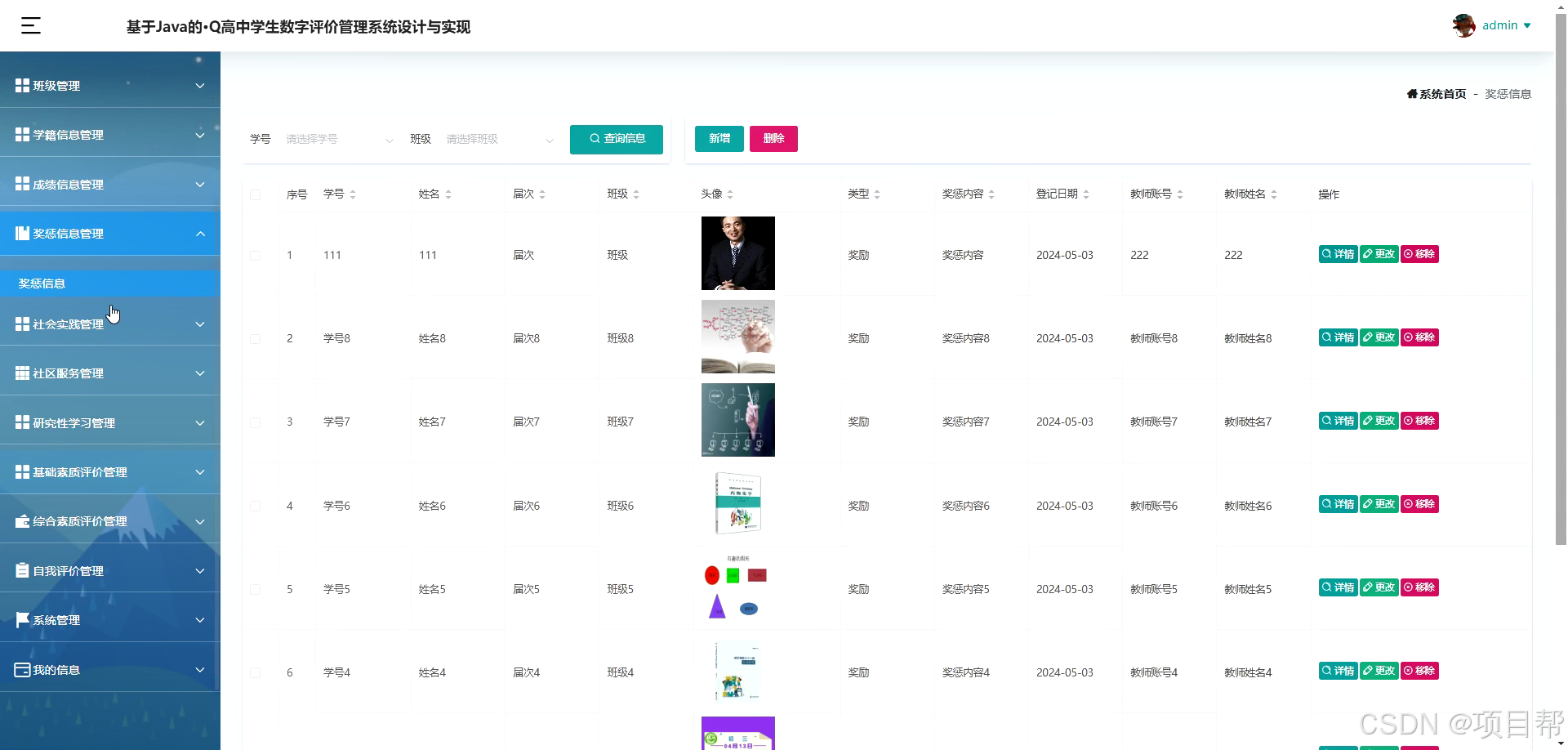
Task: Check the row 1 (111) checkbox
Action: pos(256,256)
